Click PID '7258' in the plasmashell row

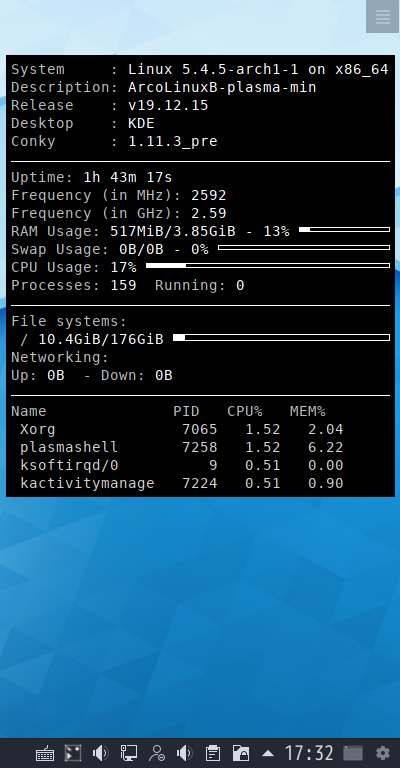click(199, 448)
